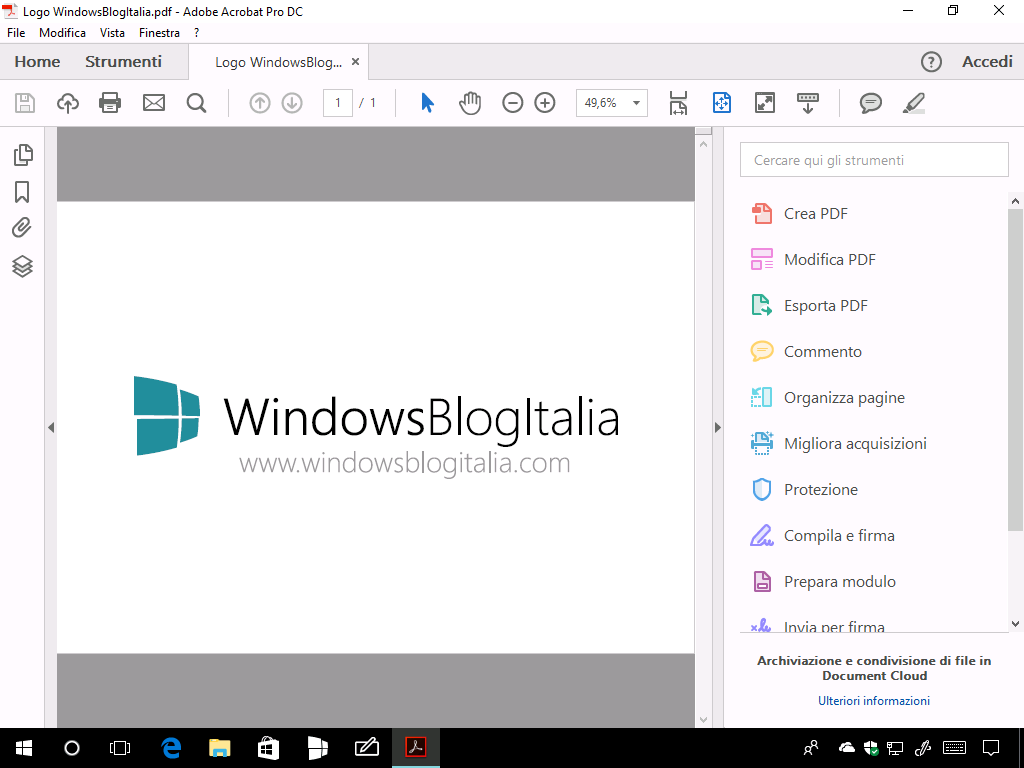Open the Modifica PDF tool
This screenshot has height=768, width=1024.
point(814,259)
